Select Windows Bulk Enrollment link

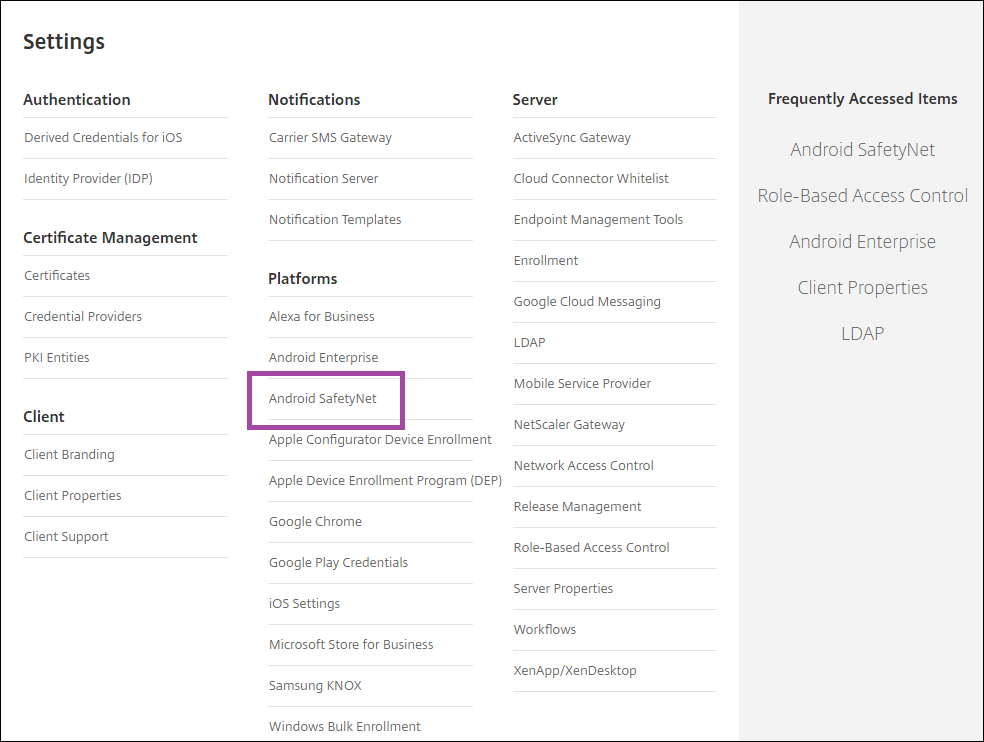pyautogui.click(x=345, y=727)
